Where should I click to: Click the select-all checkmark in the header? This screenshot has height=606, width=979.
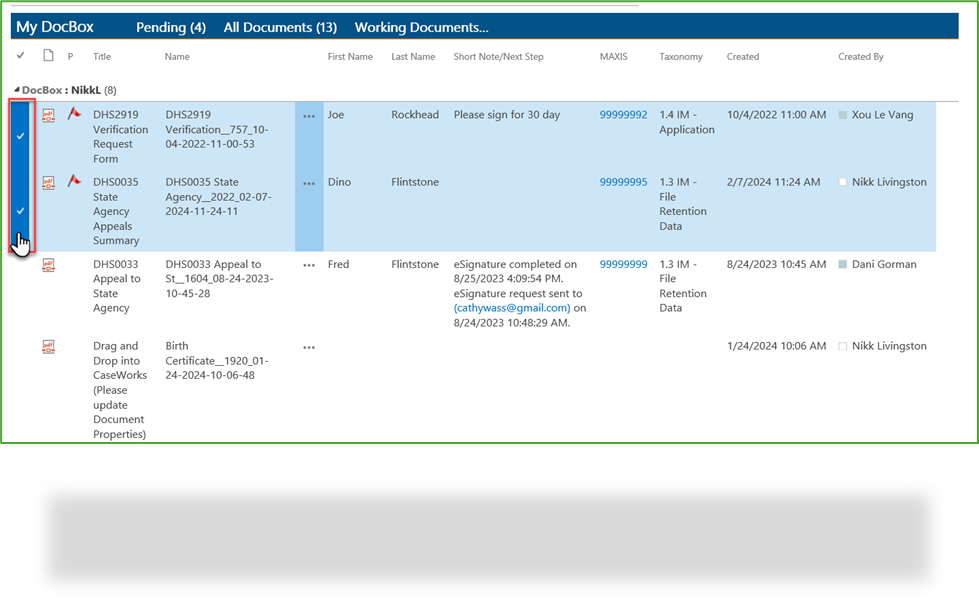pyautogui.click(x=21, y=57)
